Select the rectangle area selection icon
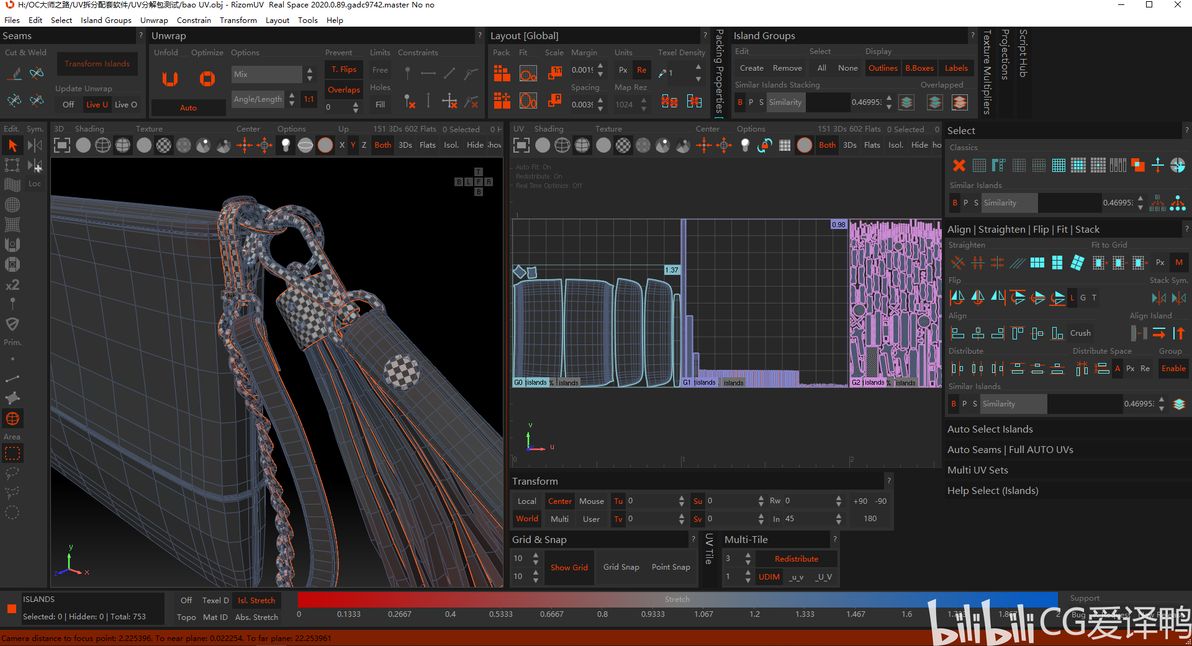 12,454
